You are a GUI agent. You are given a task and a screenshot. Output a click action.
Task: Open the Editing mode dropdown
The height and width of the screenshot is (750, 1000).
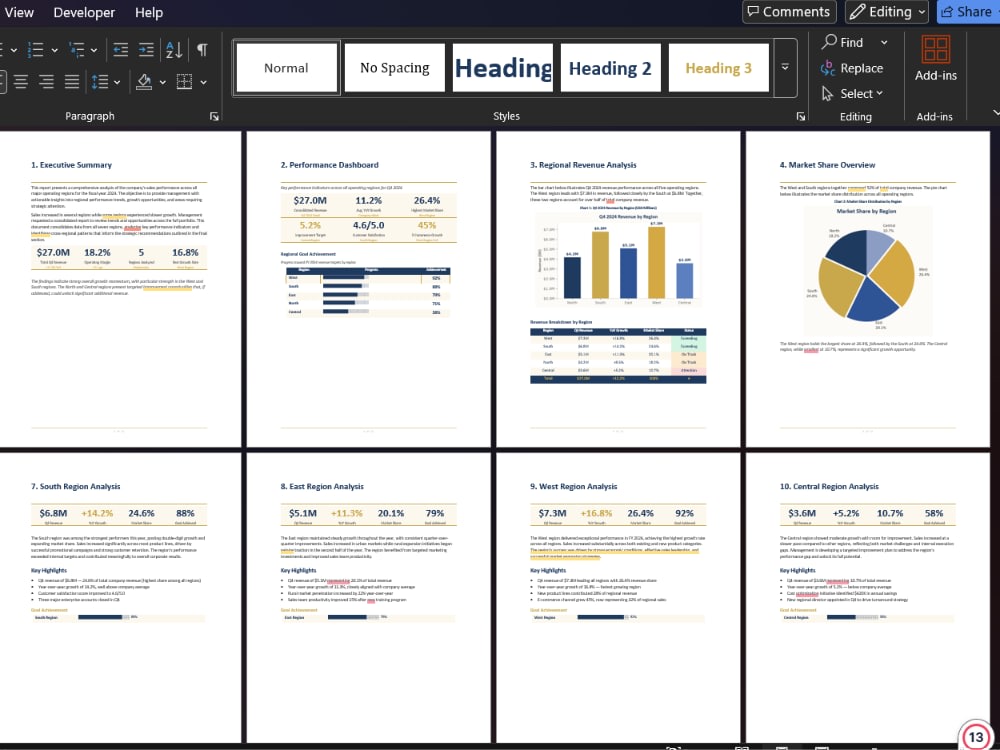click(x=886, y=11)
